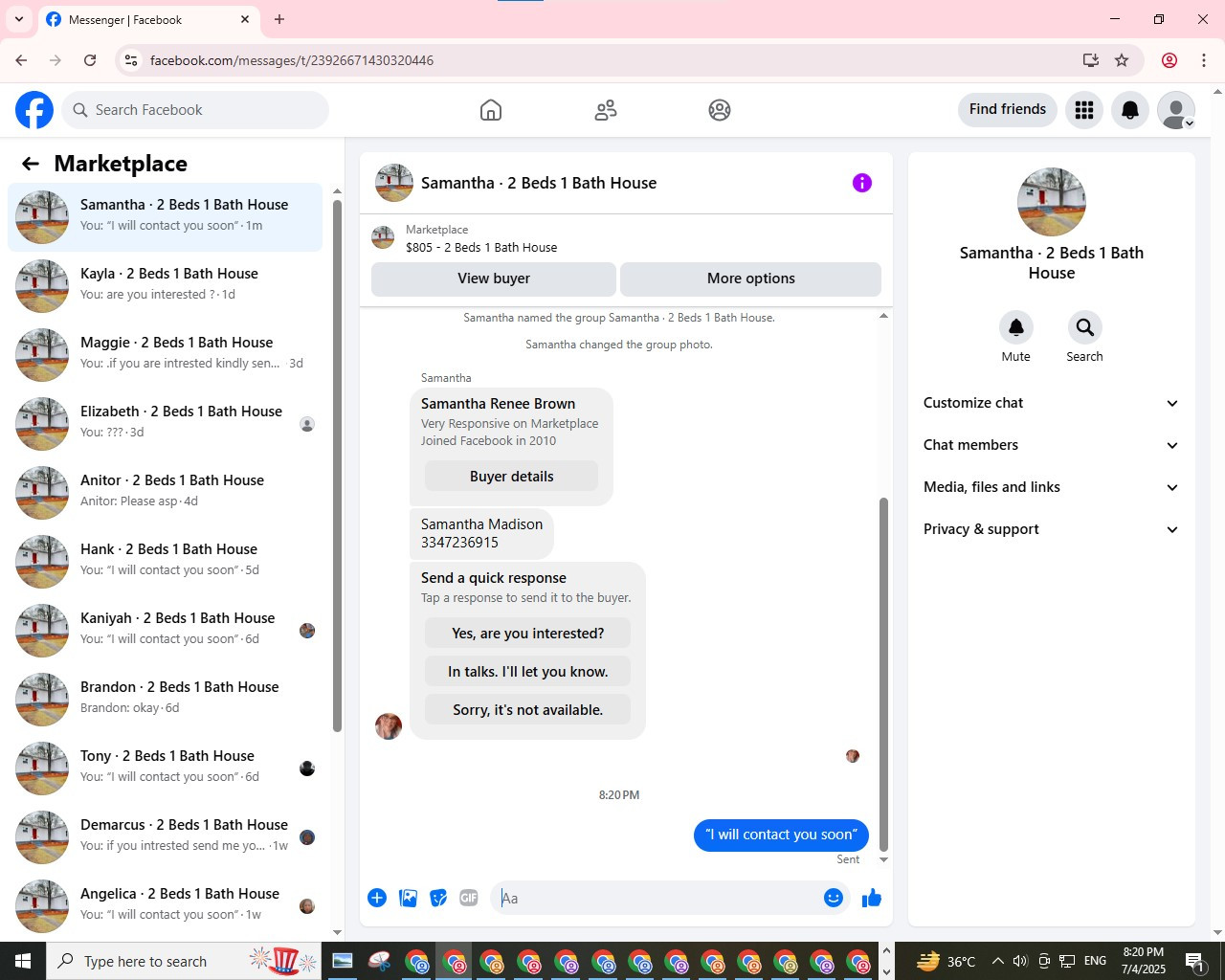Open the Groups icon in top navigation

pos(720,110)
